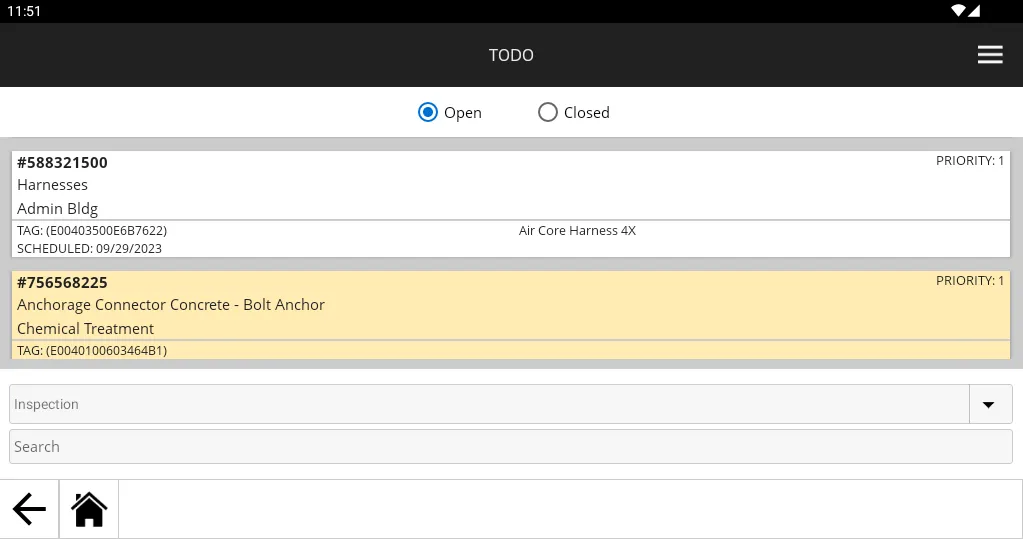Open the hamburger menu

[989, 55]
